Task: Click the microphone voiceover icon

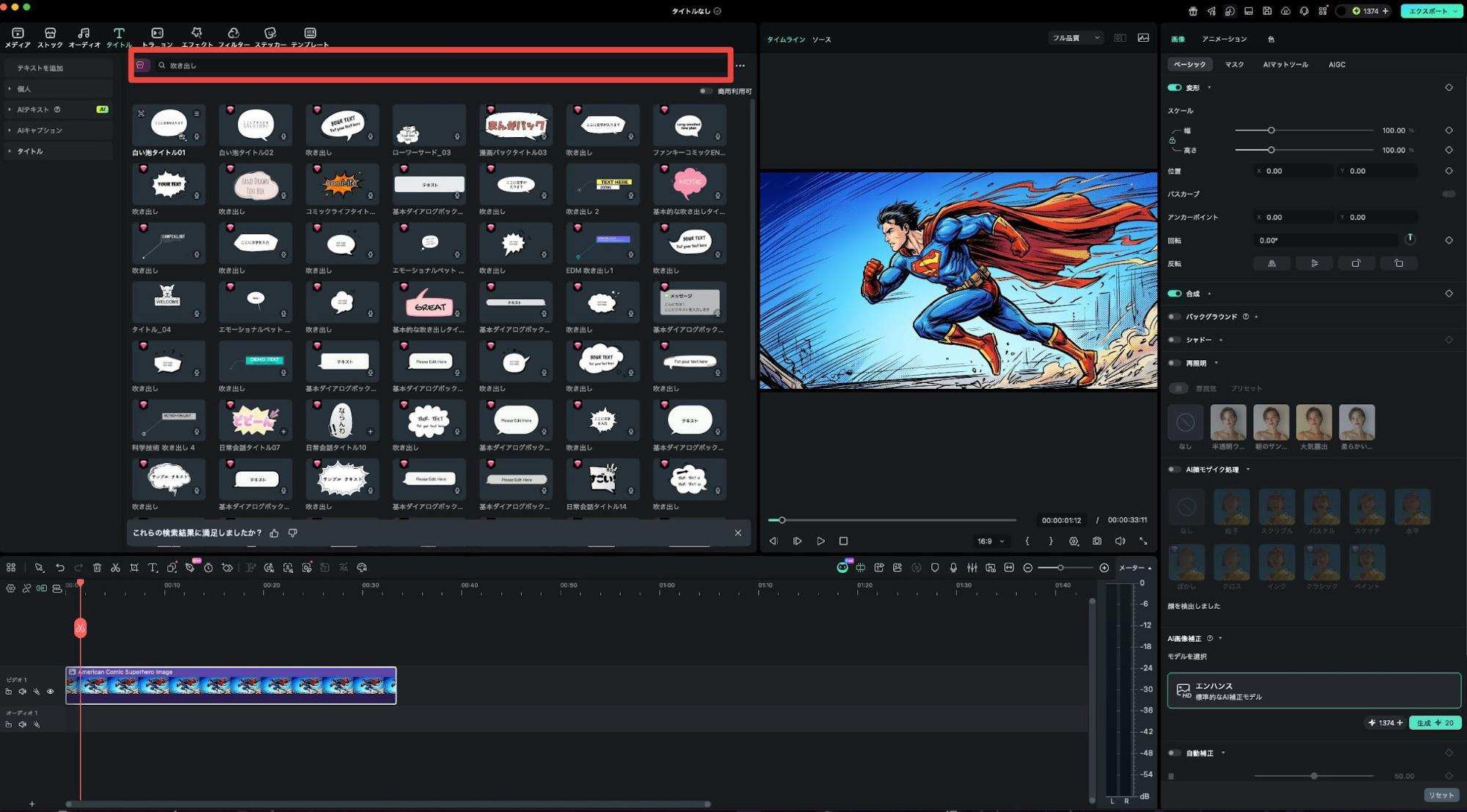Action: (953, 568)
